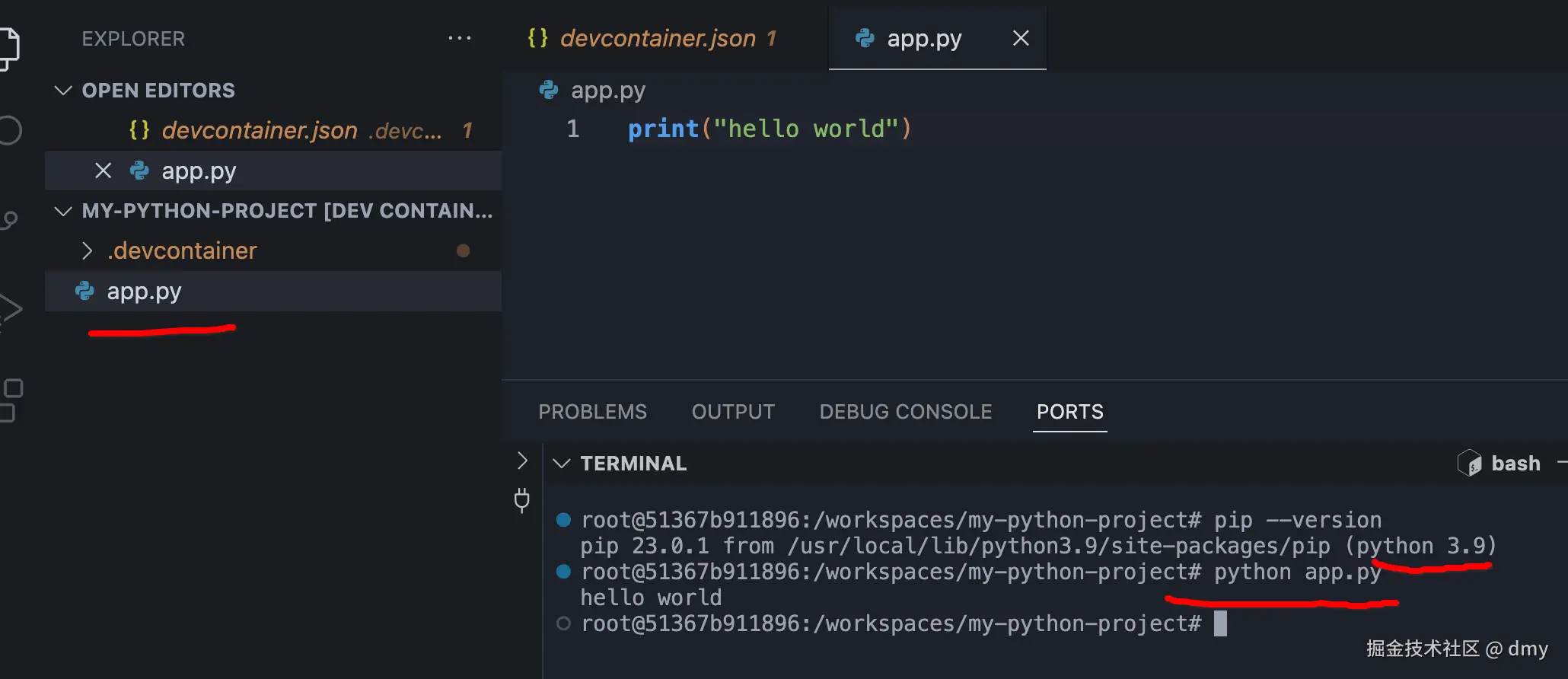Screen dimensions: 1568x679
Task: Open Run and Debug view
Action: 9,309
